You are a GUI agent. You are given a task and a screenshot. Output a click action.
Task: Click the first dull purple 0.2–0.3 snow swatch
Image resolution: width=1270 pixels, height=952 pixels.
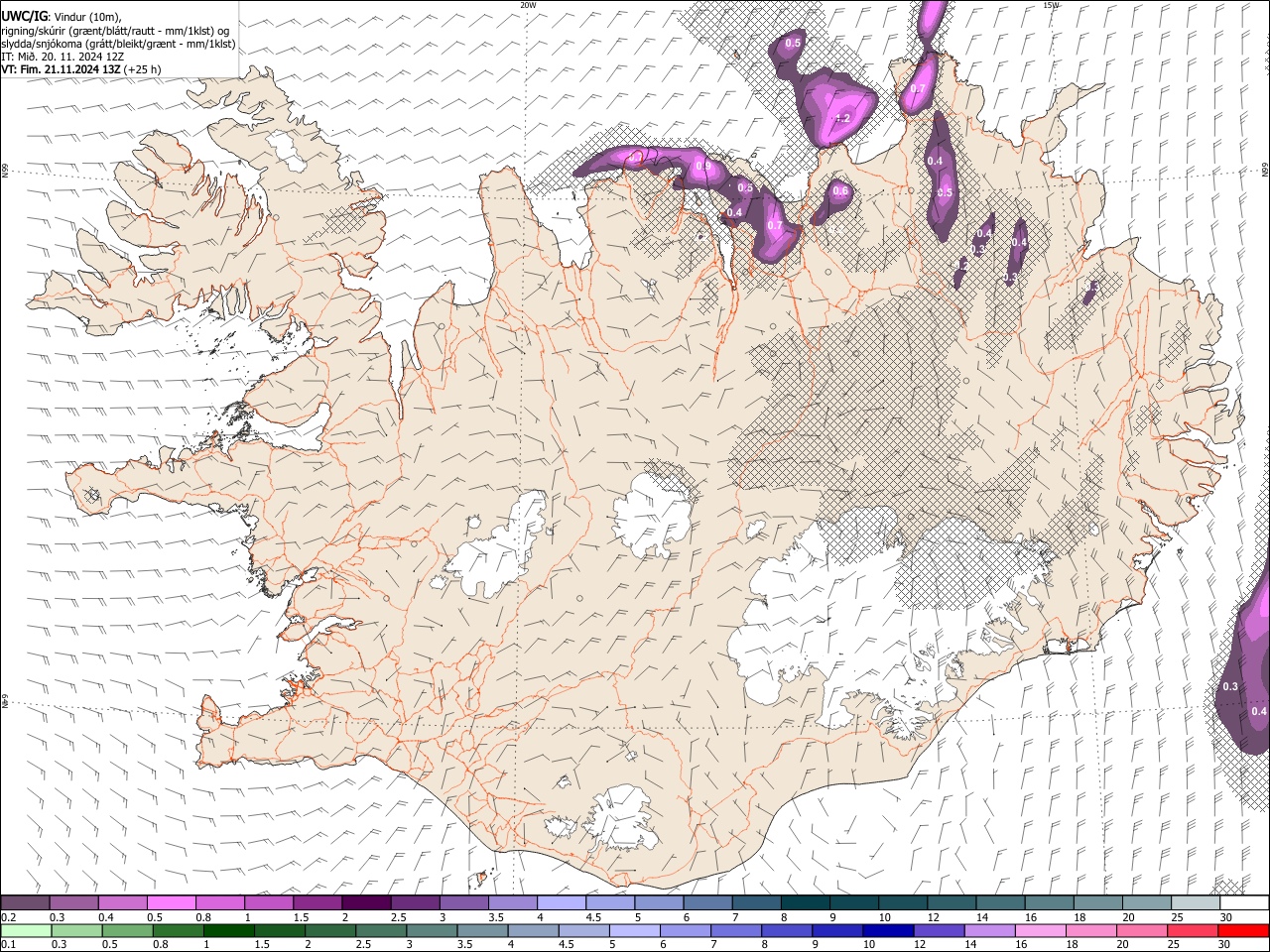click(25, 902)
